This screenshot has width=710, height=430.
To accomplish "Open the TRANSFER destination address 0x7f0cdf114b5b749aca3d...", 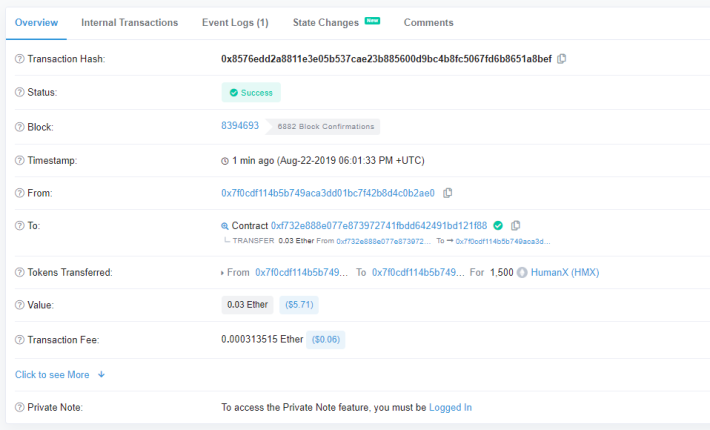I will [503, 241].
